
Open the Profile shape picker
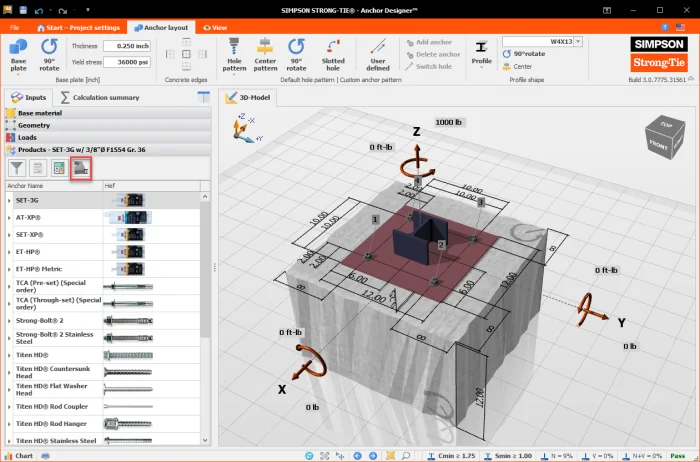481,54
